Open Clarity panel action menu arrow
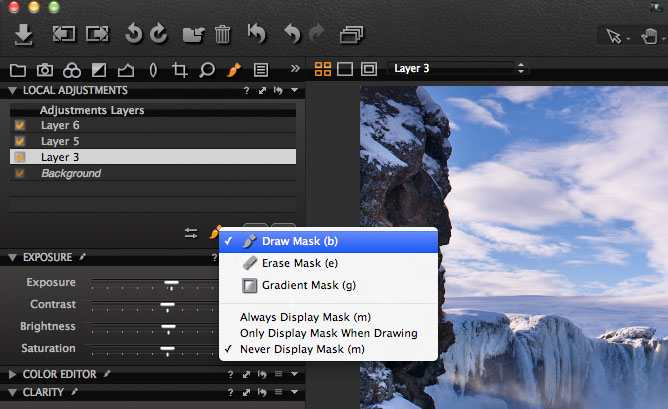The height and width of the screenshot is (409, 668). click(x=294, y=392)
